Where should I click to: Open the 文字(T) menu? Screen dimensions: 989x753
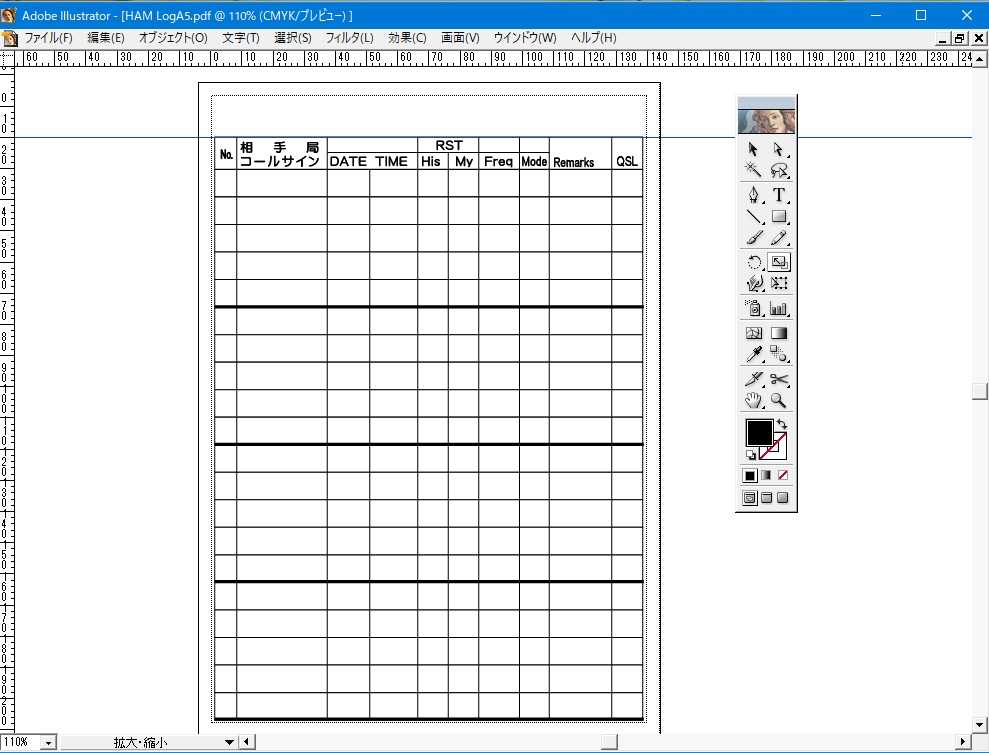point(240,38)
